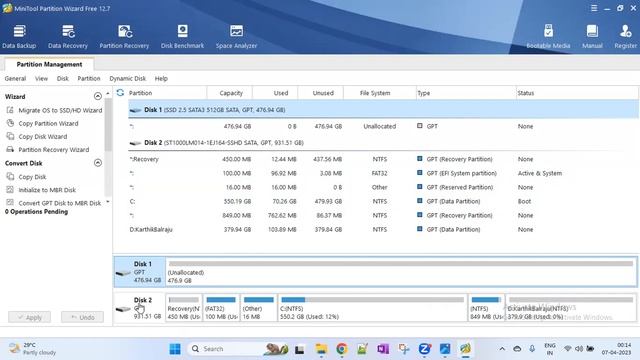Image resolution: width=640 pixels, height=360 pixels.
Task: Create Bootable Media
Action: click(548, 37)
